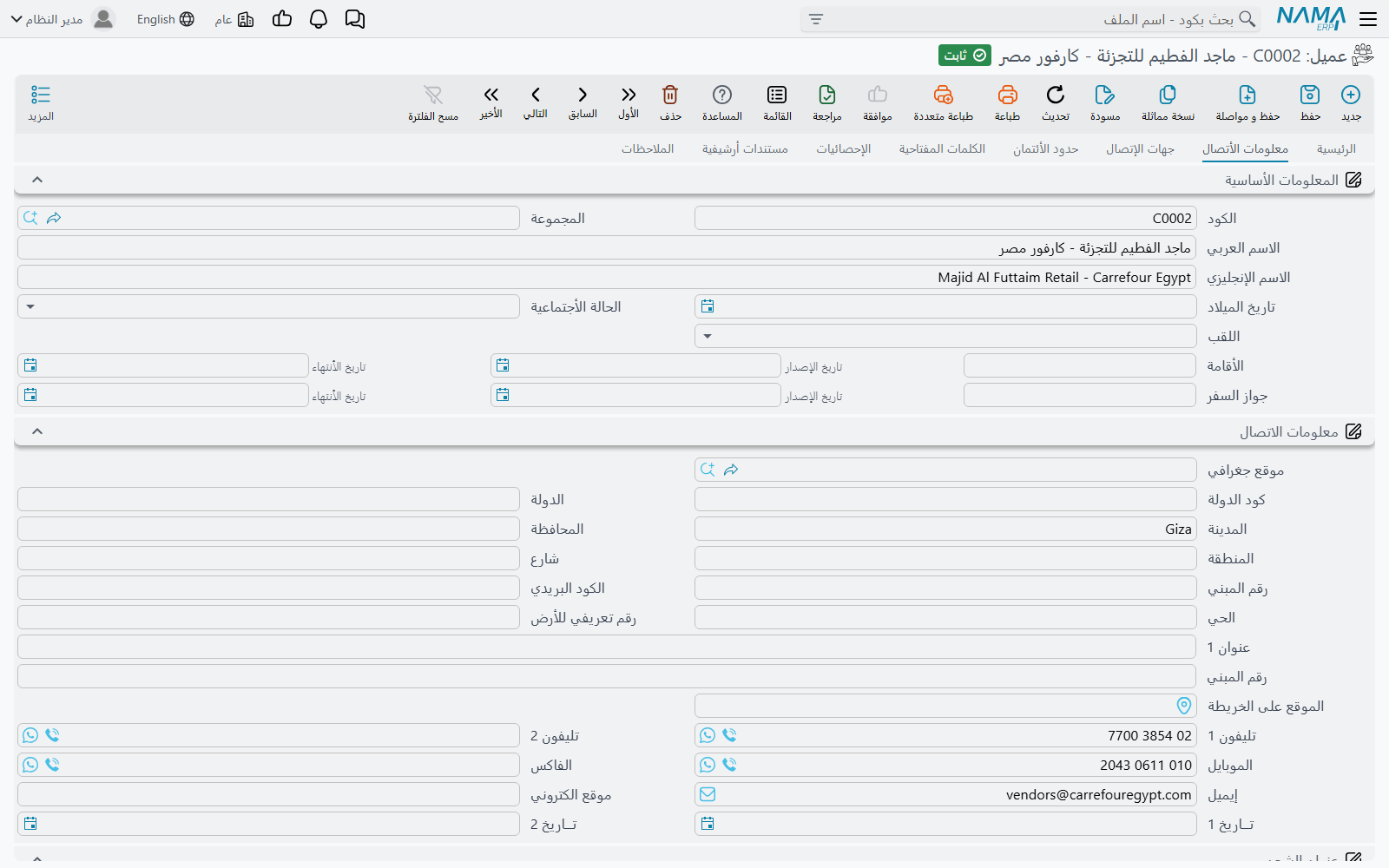Image resolution: width=1389 pixels, height=868 pixels.
Task: Switch language to English
Action: (x=165, y=19)
